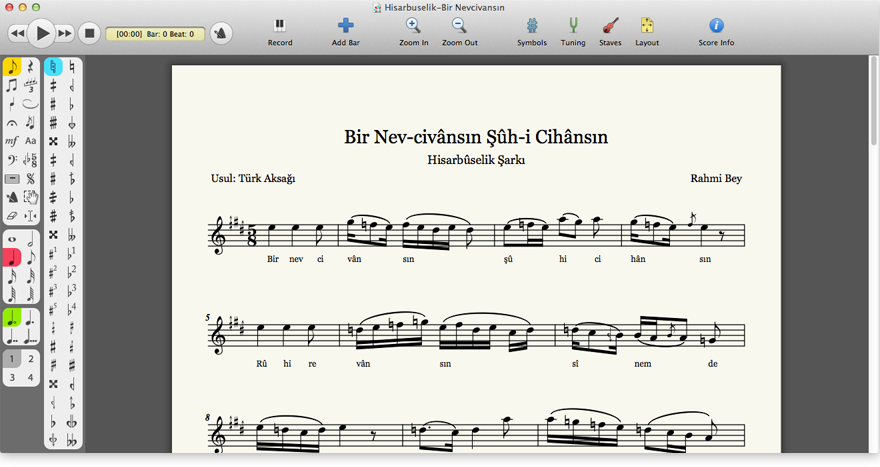This screenshot has height=467, width=880.
Task: Click the subtitle Hisarbûselik Şarkı
Action: coord(476,160)
